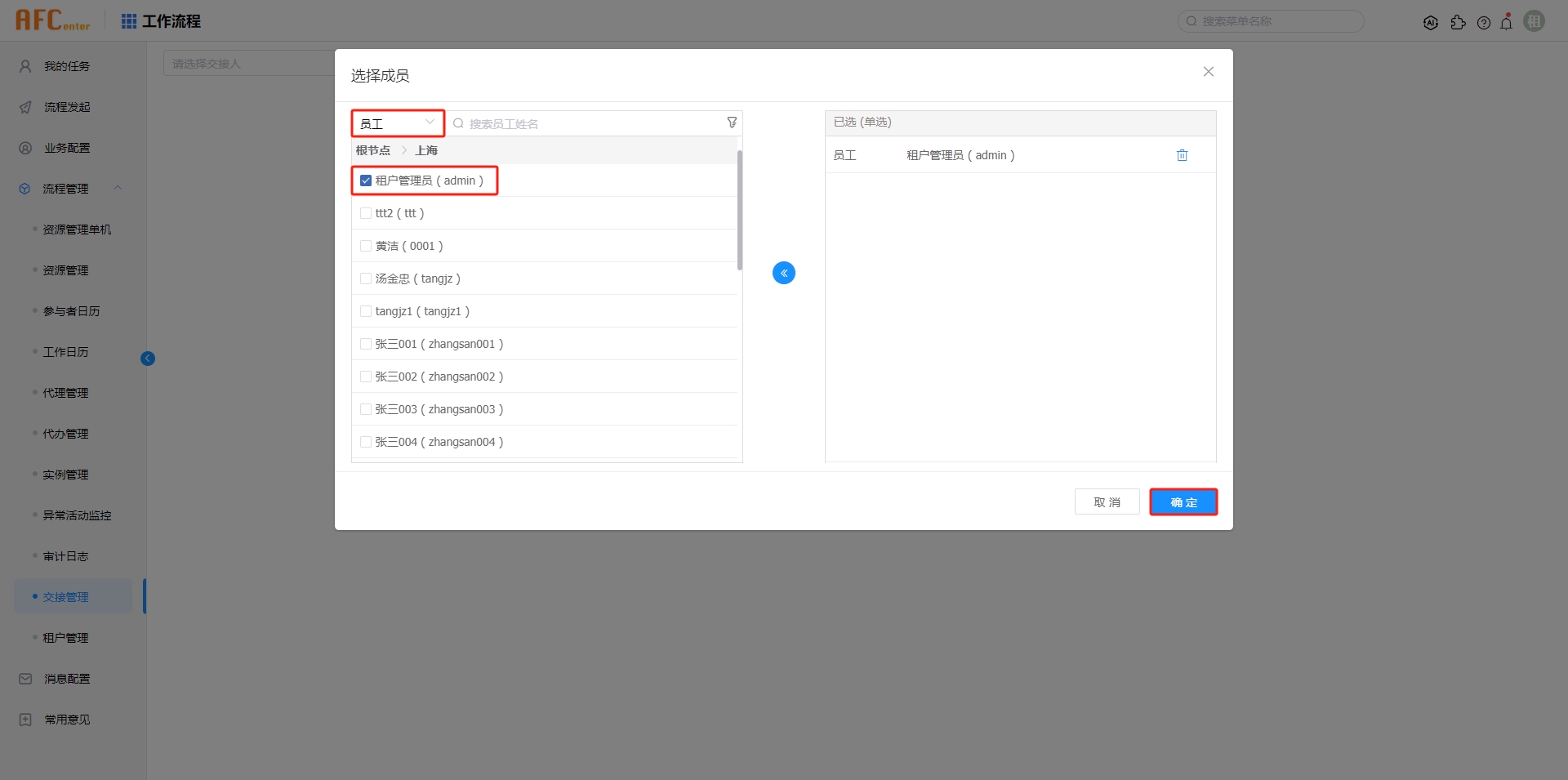
Task: Click the 搜索员工姓名 search input field
Action: 572,123
